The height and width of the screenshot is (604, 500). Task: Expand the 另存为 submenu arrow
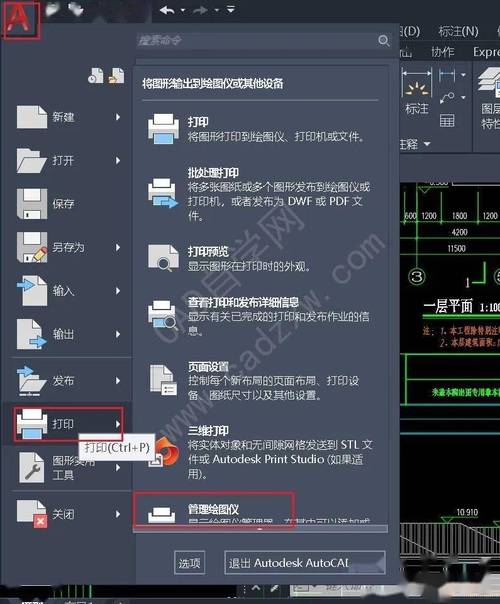[x=118, y=247]
